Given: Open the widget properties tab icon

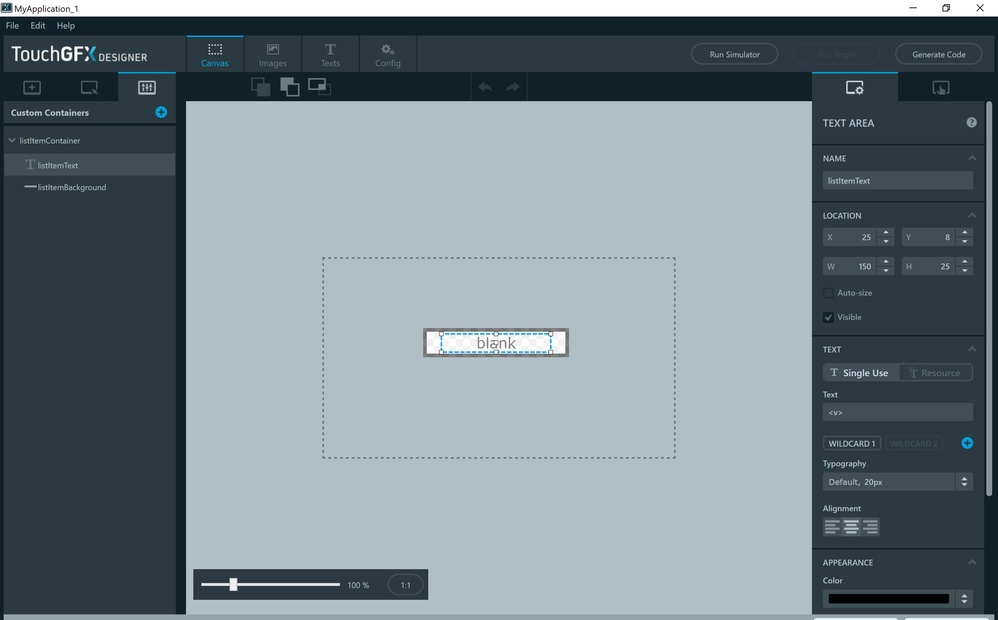Looking at the screenshot, I should pyautogui.click(x=855, y=87).
